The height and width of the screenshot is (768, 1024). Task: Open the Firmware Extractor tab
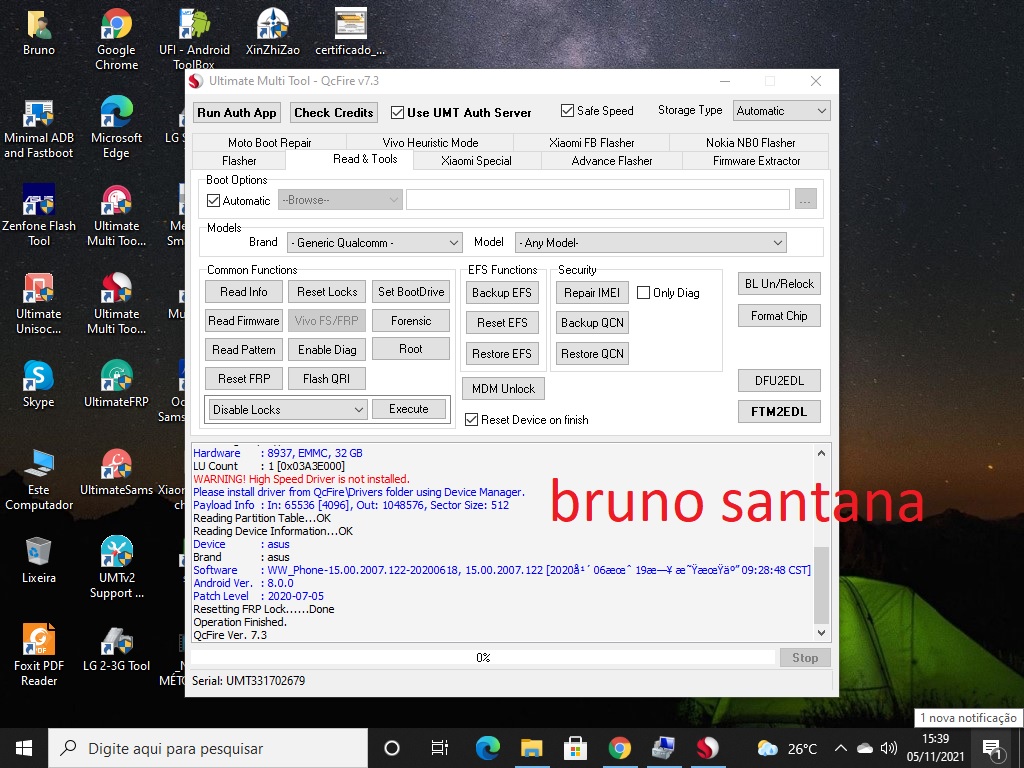[756, 161]
